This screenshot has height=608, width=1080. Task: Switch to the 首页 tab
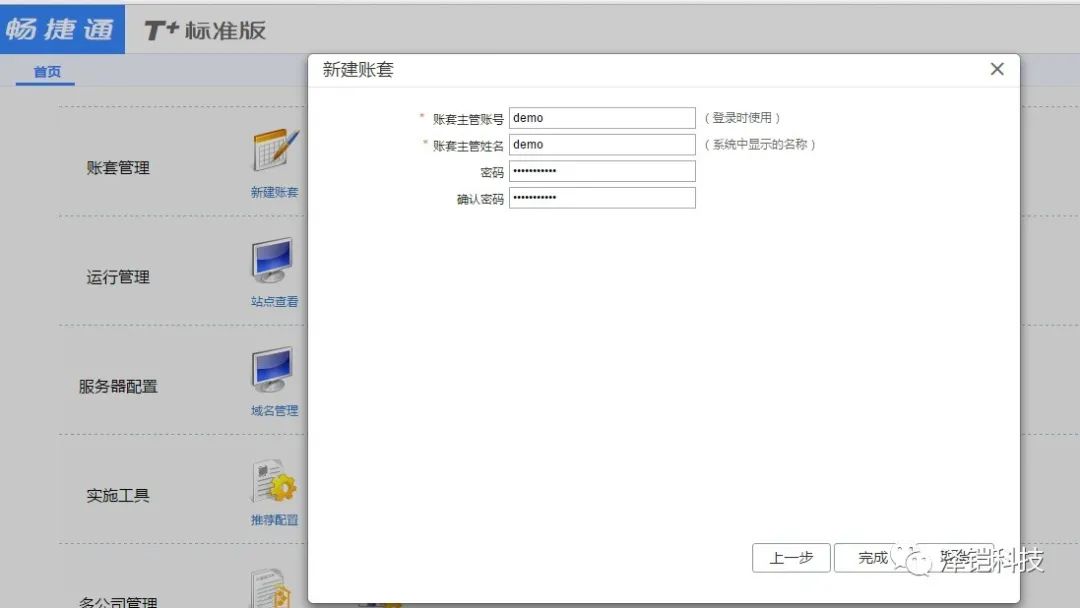[x=47, y=72]
